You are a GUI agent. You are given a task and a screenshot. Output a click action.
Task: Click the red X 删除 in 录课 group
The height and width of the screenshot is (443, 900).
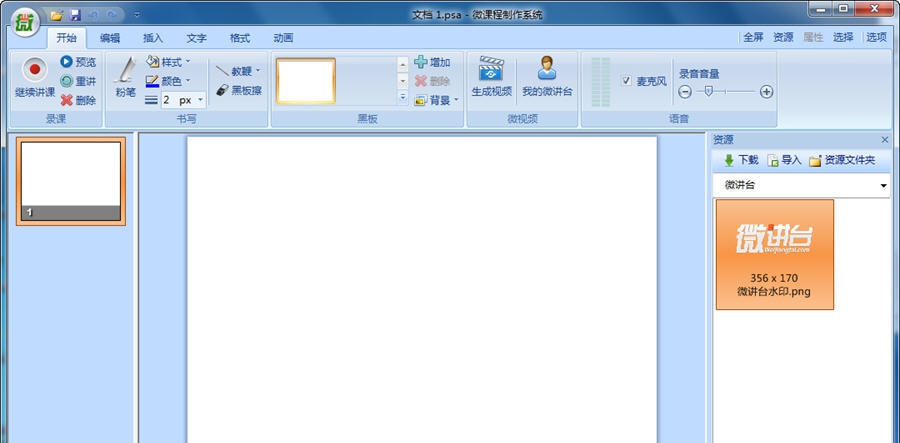pos(78,100)
